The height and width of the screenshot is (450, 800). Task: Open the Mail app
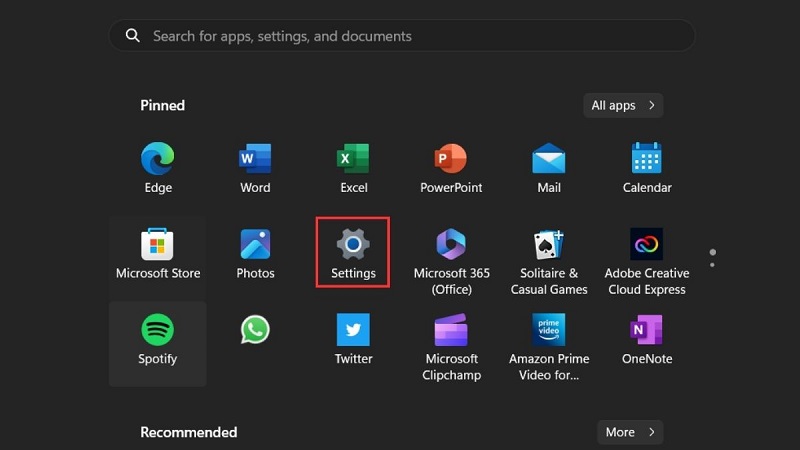pos(548,159)
